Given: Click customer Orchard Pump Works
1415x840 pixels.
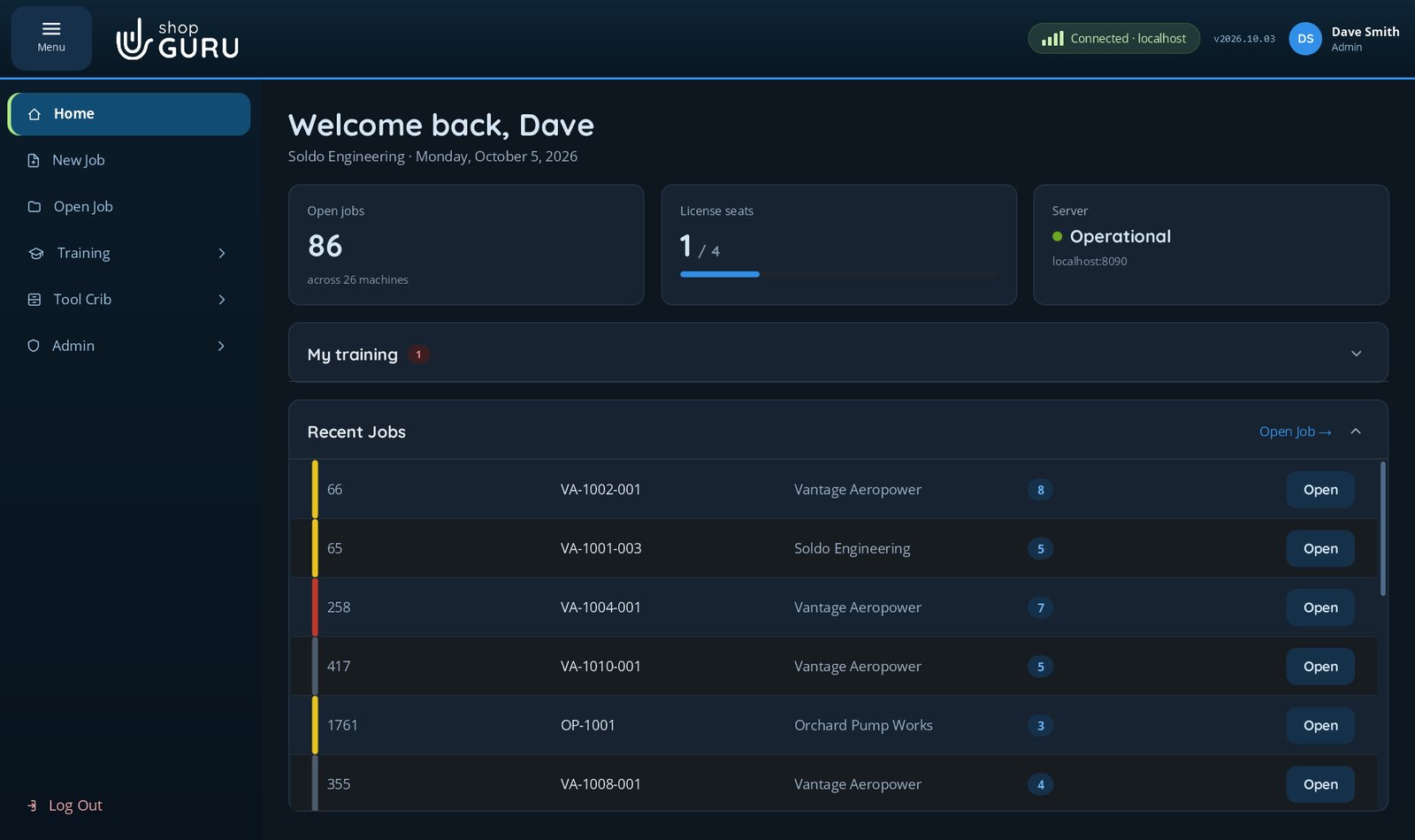Looking at the screenshot, I should tap(863, 726).
